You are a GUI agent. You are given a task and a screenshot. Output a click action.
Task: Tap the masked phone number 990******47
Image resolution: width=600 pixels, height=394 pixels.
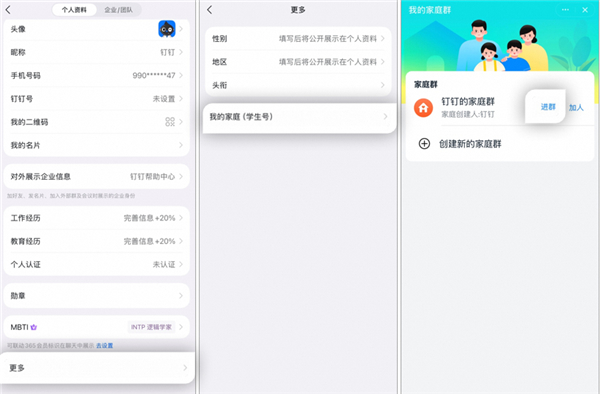[x=154, y=75]
